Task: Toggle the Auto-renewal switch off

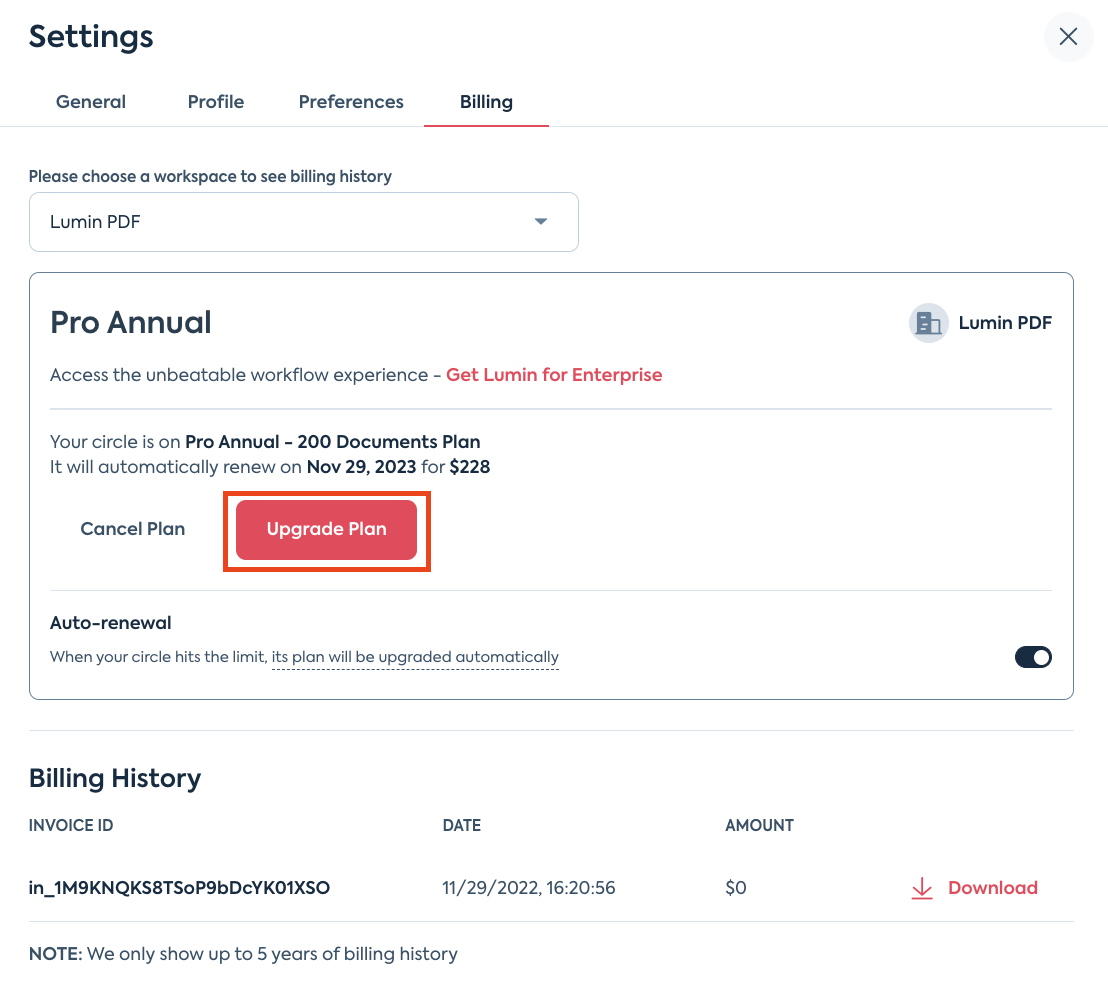Action: [1032, 657]
